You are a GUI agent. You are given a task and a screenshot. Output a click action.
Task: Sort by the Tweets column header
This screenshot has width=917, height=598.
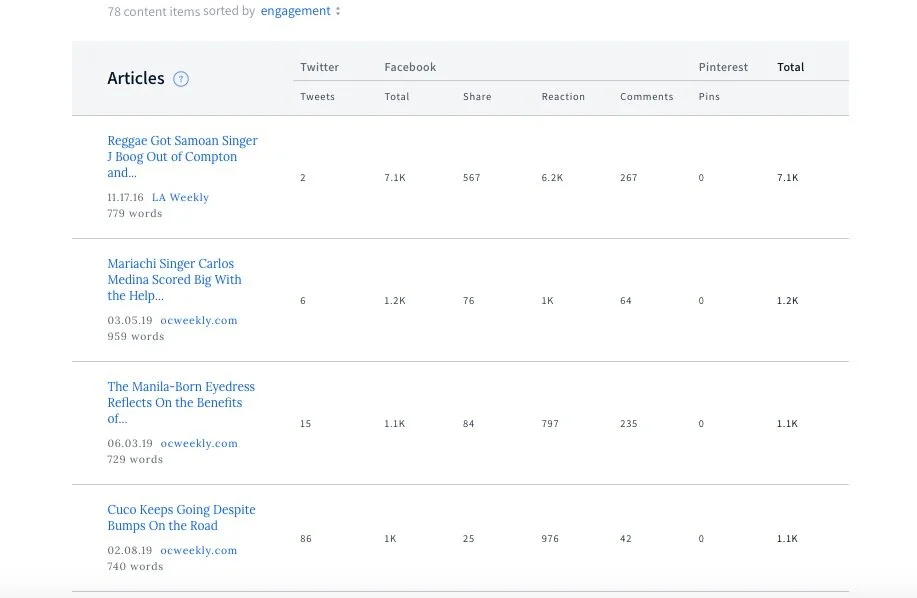[x=317, y=97]
